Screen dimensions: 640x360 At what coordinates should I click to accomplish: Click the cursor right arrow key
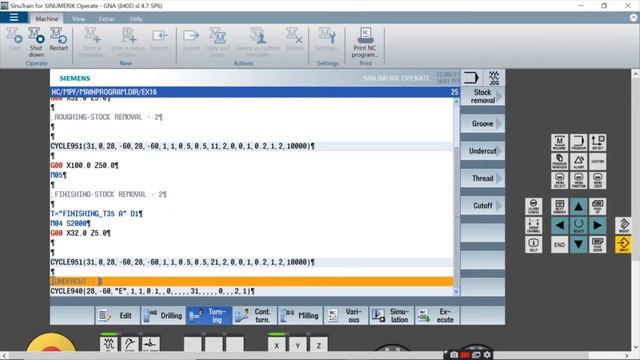pyautogui.click(x=598, y=225)
